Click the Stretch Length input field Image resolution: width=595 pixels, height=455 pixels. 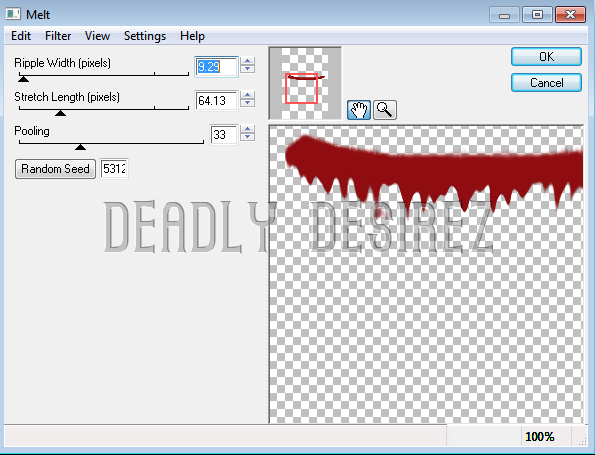pos(216,101)
